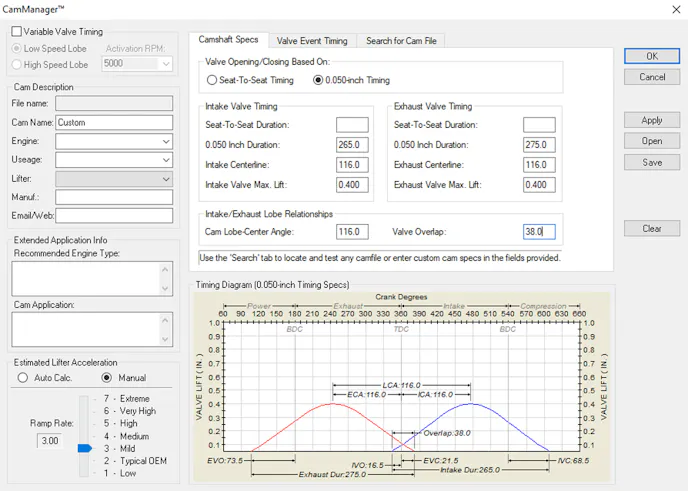The image size is (688, 491).
Task: Select Manual lifter acceleration option
Action: (107, 378)
